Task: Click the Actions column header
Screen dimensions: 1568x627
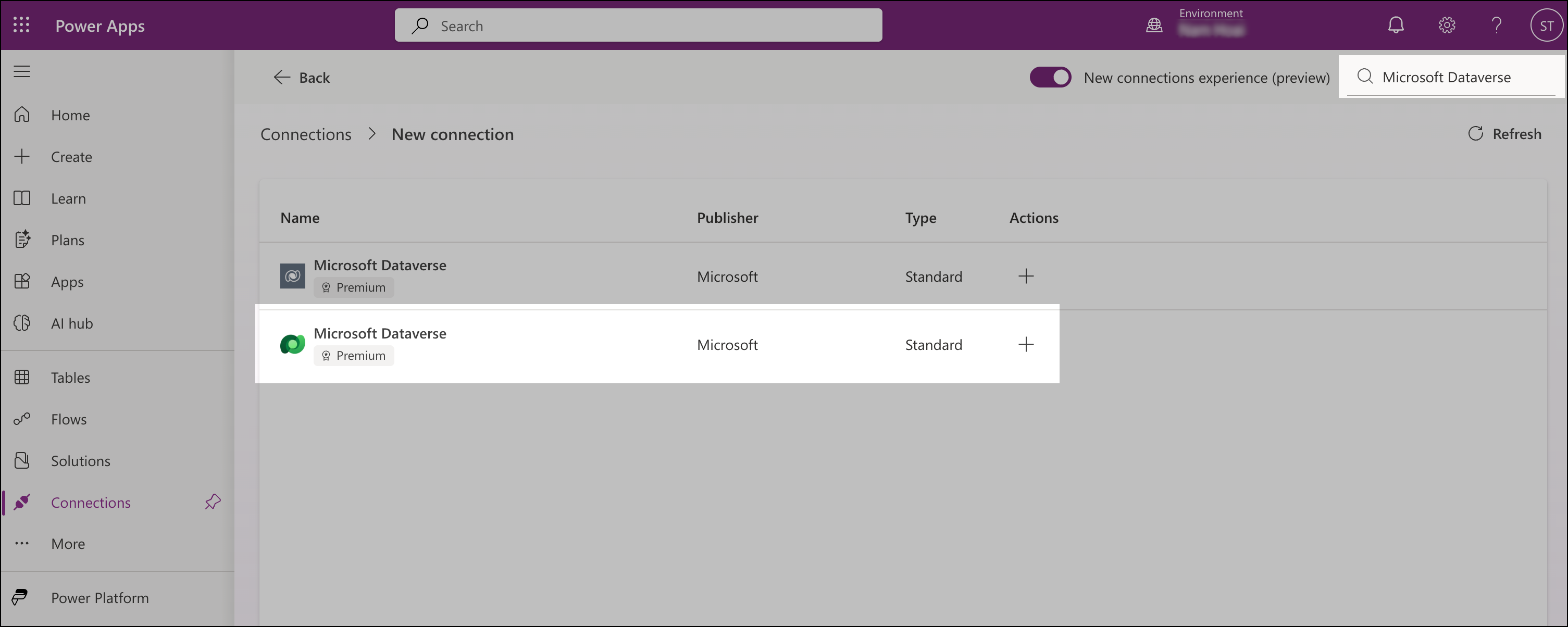Action: point(1034,218)
